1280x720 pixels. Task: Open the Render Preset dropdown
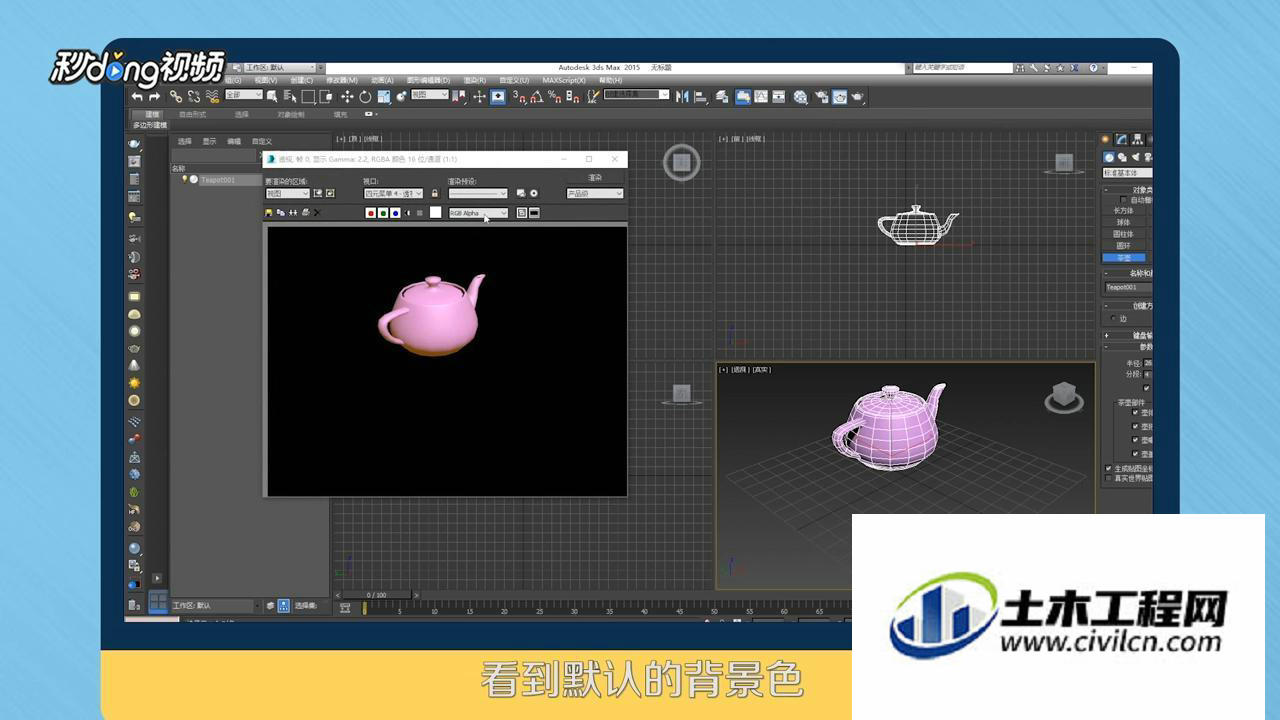pos(478,193)
